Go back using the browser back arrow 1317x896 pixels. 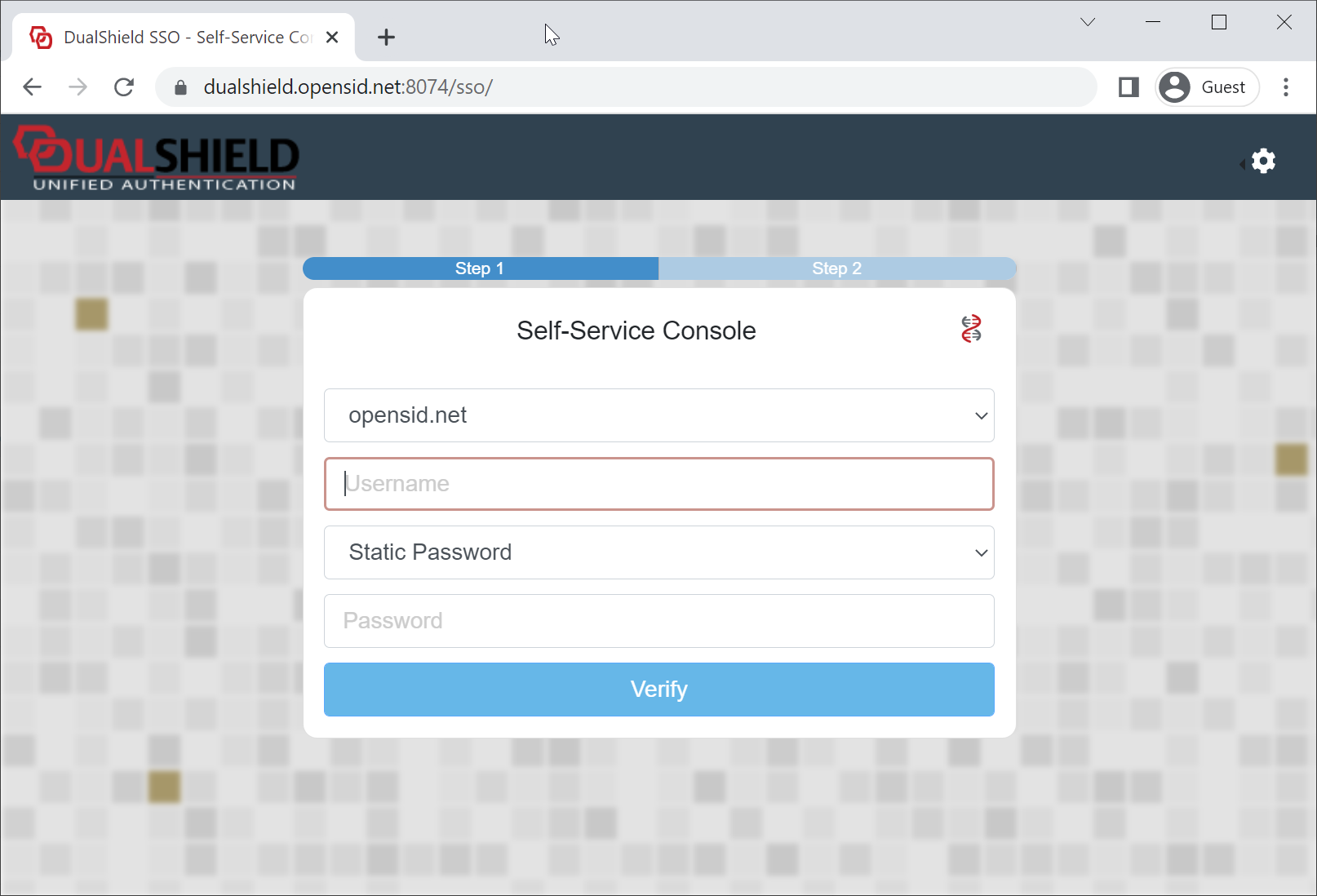(33, 87)
